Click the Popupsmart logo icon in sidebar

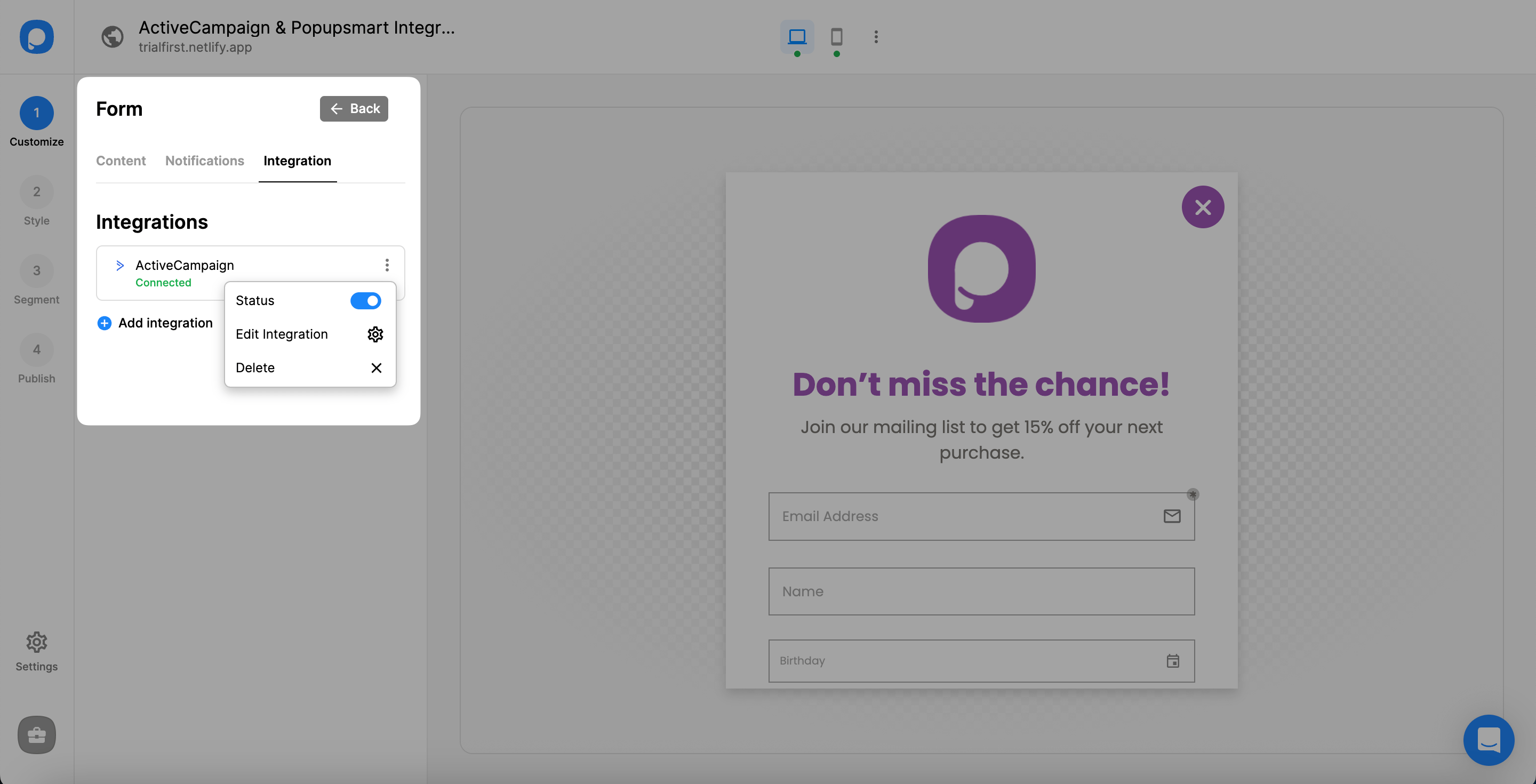[x=36, y=36]
